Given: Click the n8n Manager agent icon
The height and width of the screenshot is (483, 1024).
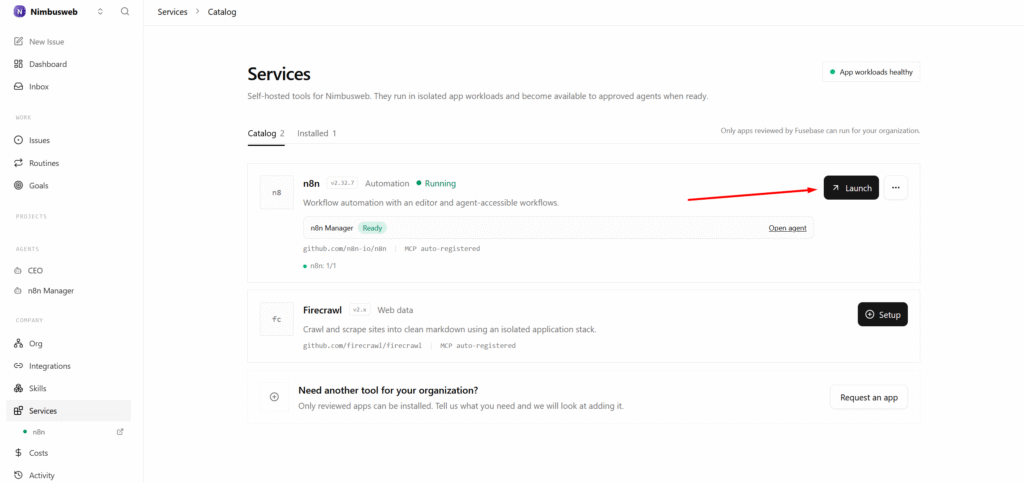Looking at the screenshot, I should tap(18, 291).
